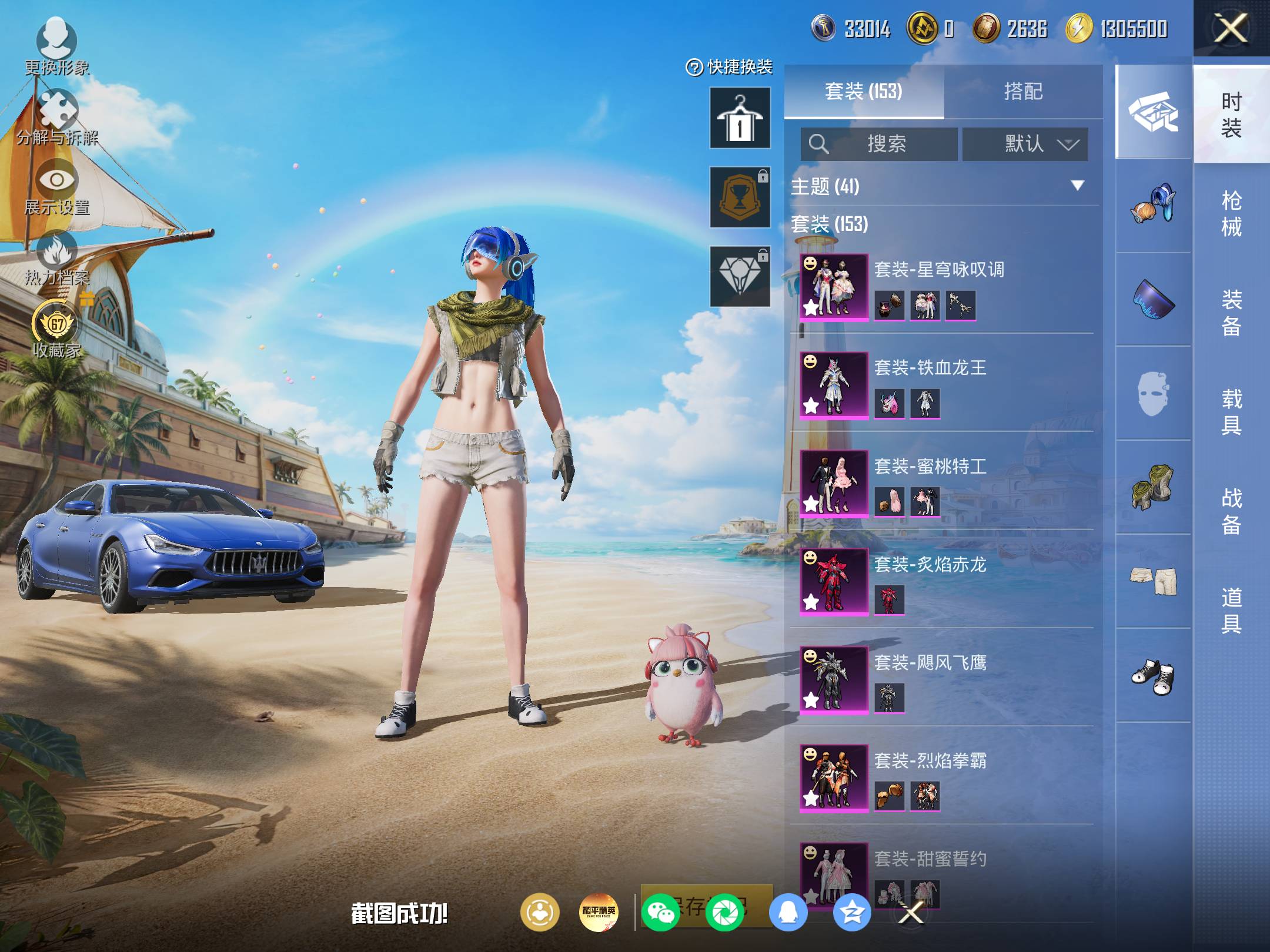
Task: Toggle favorite star on 套装-炙焰赤龙
Action: point(811,602)
